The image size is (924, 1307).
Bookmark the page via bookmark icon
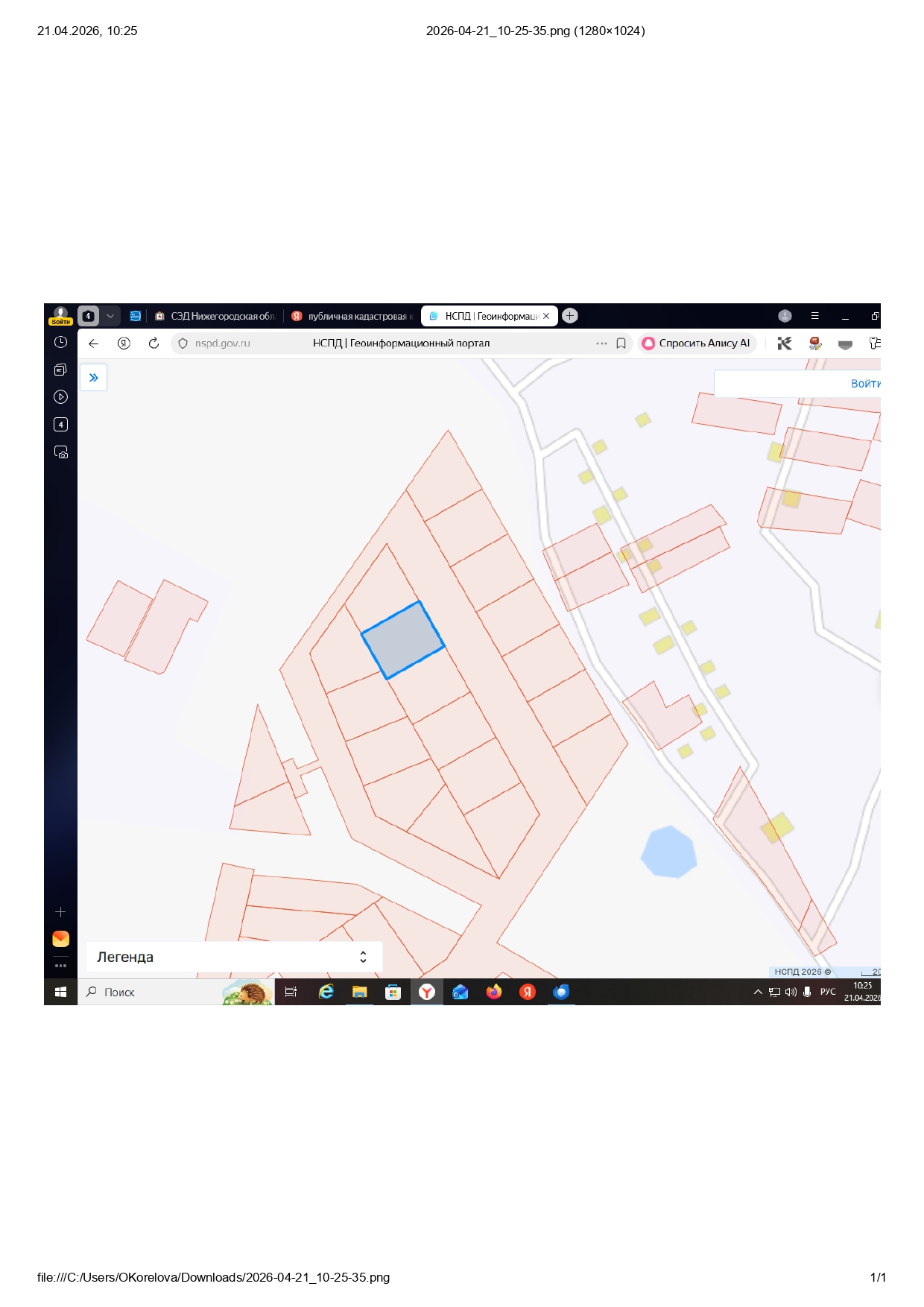621,344
